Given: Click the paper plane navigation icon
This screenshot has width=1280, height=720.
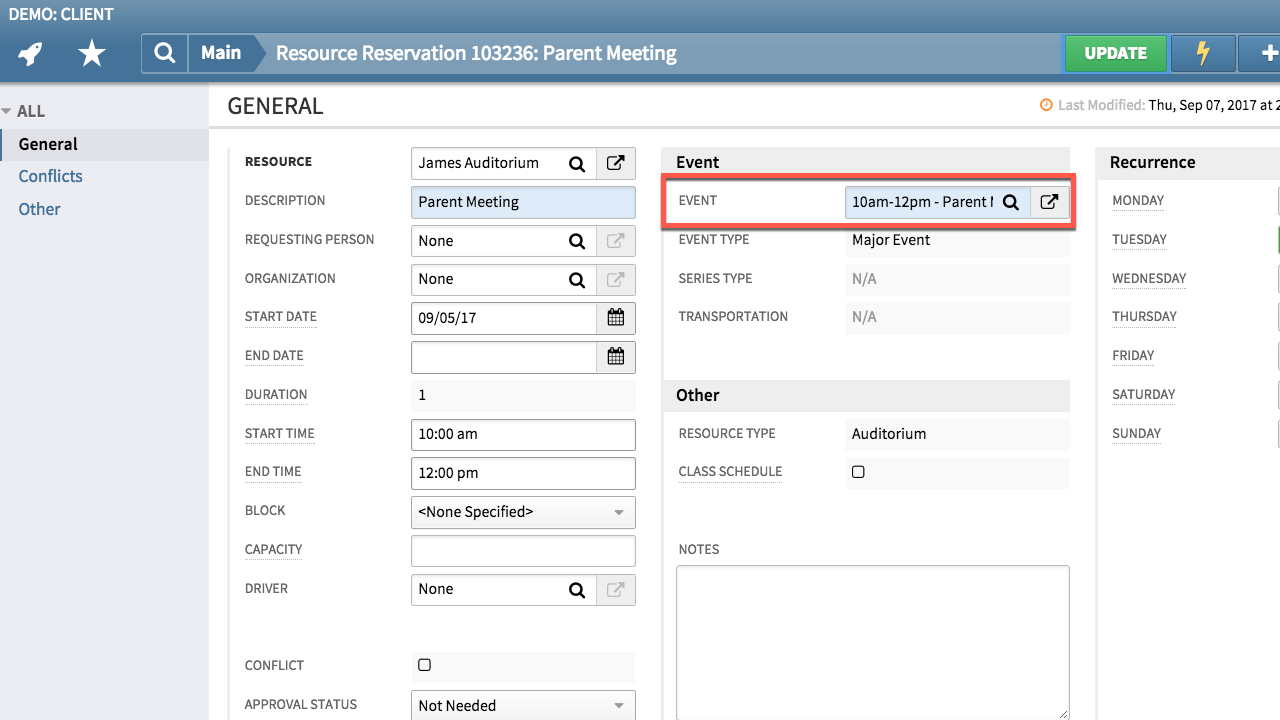Looking at the screenshot, I should 29,53.
